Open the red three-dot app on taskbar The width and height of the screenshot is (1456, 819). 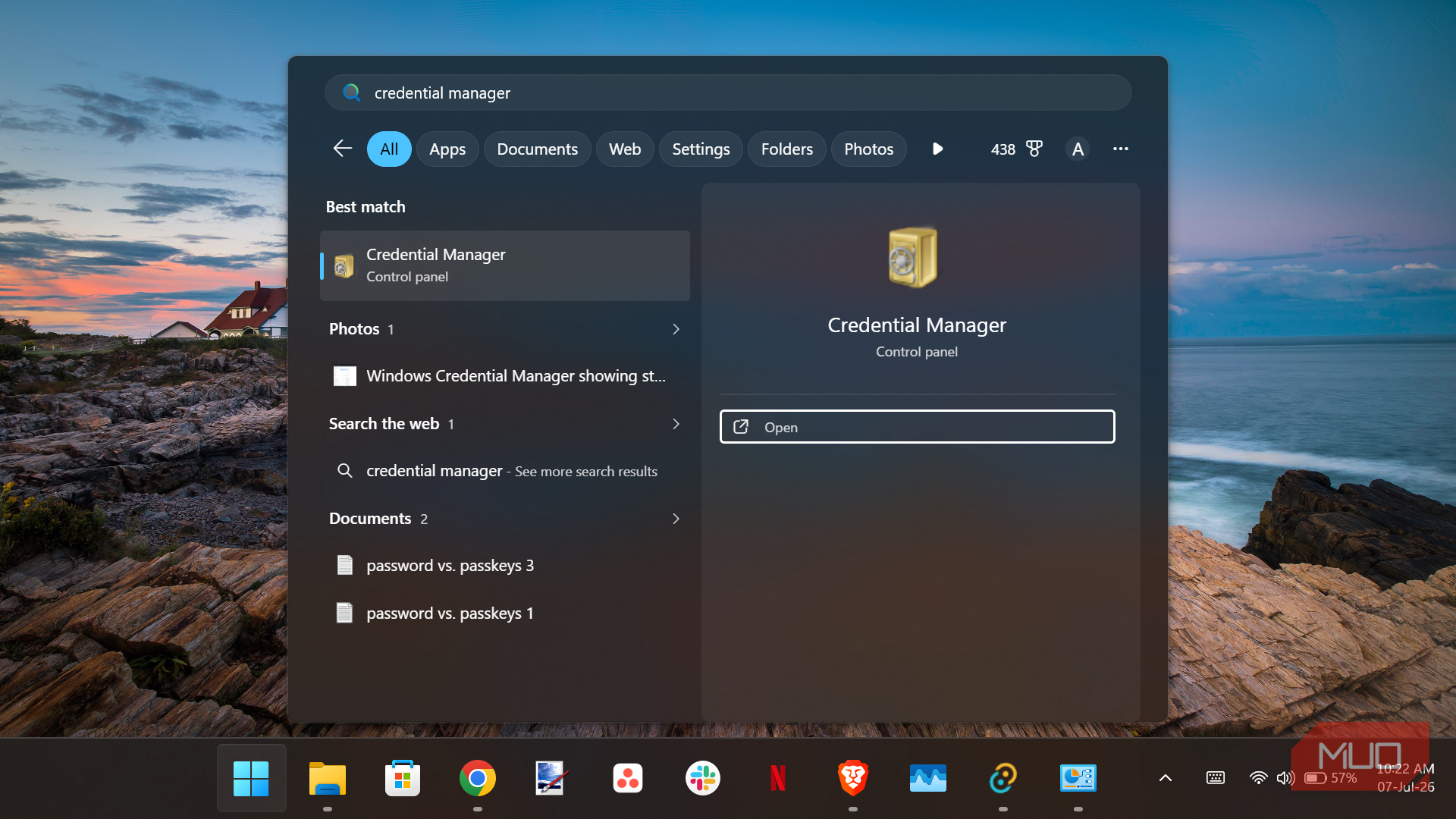pos(627,778)
